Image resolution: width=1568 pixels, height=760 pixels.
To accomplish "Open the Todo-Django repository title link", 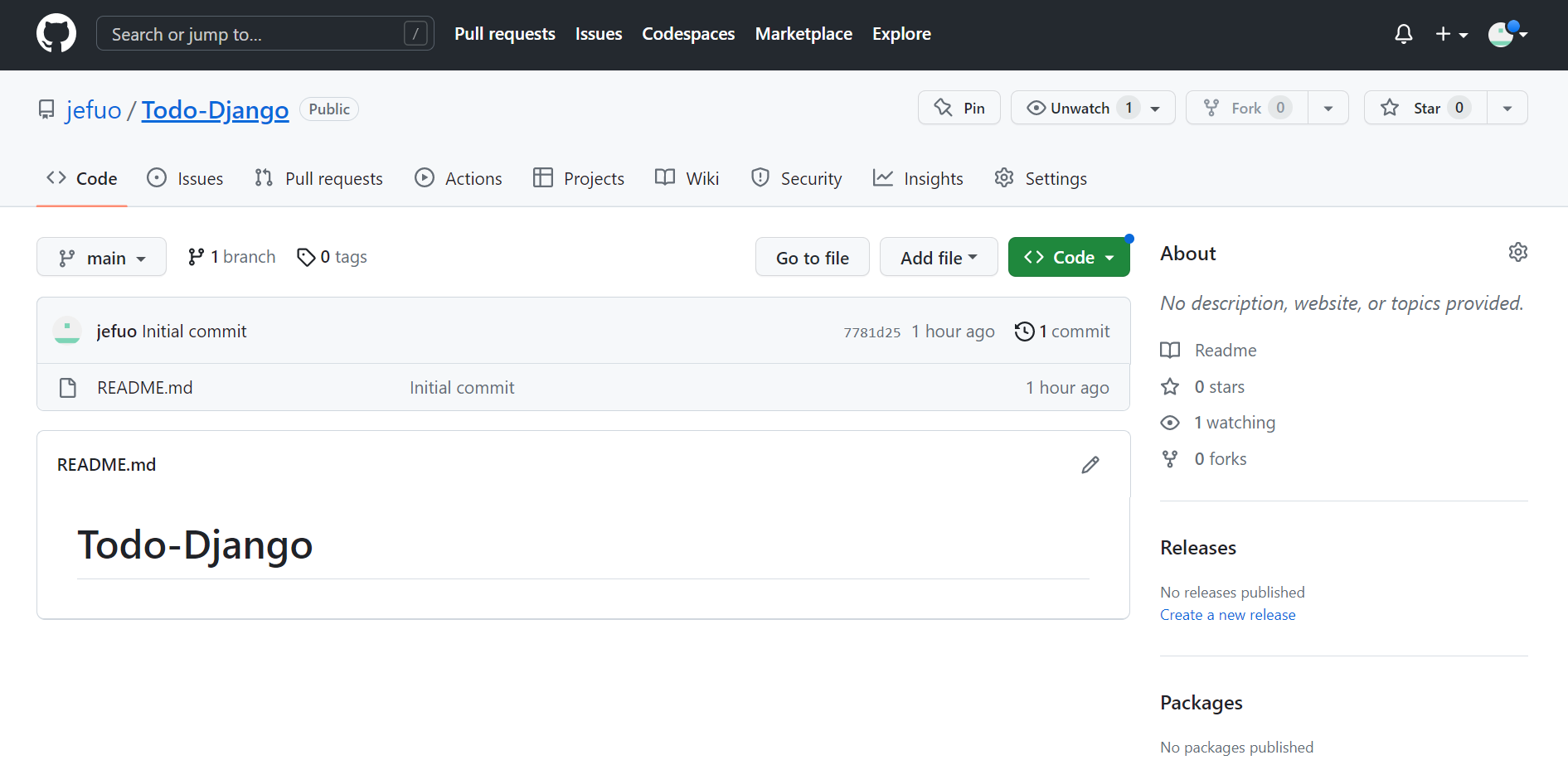I will point(216,109).
